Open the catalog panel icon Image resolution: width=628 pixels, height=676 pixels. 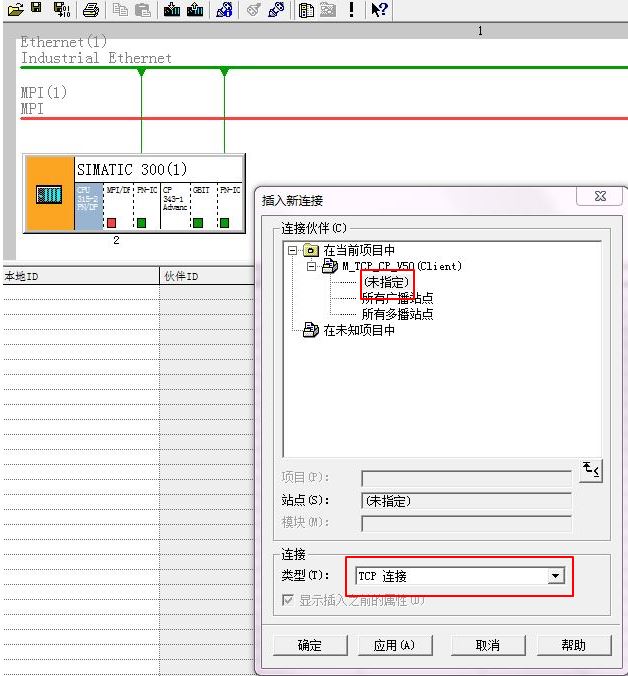306,10
